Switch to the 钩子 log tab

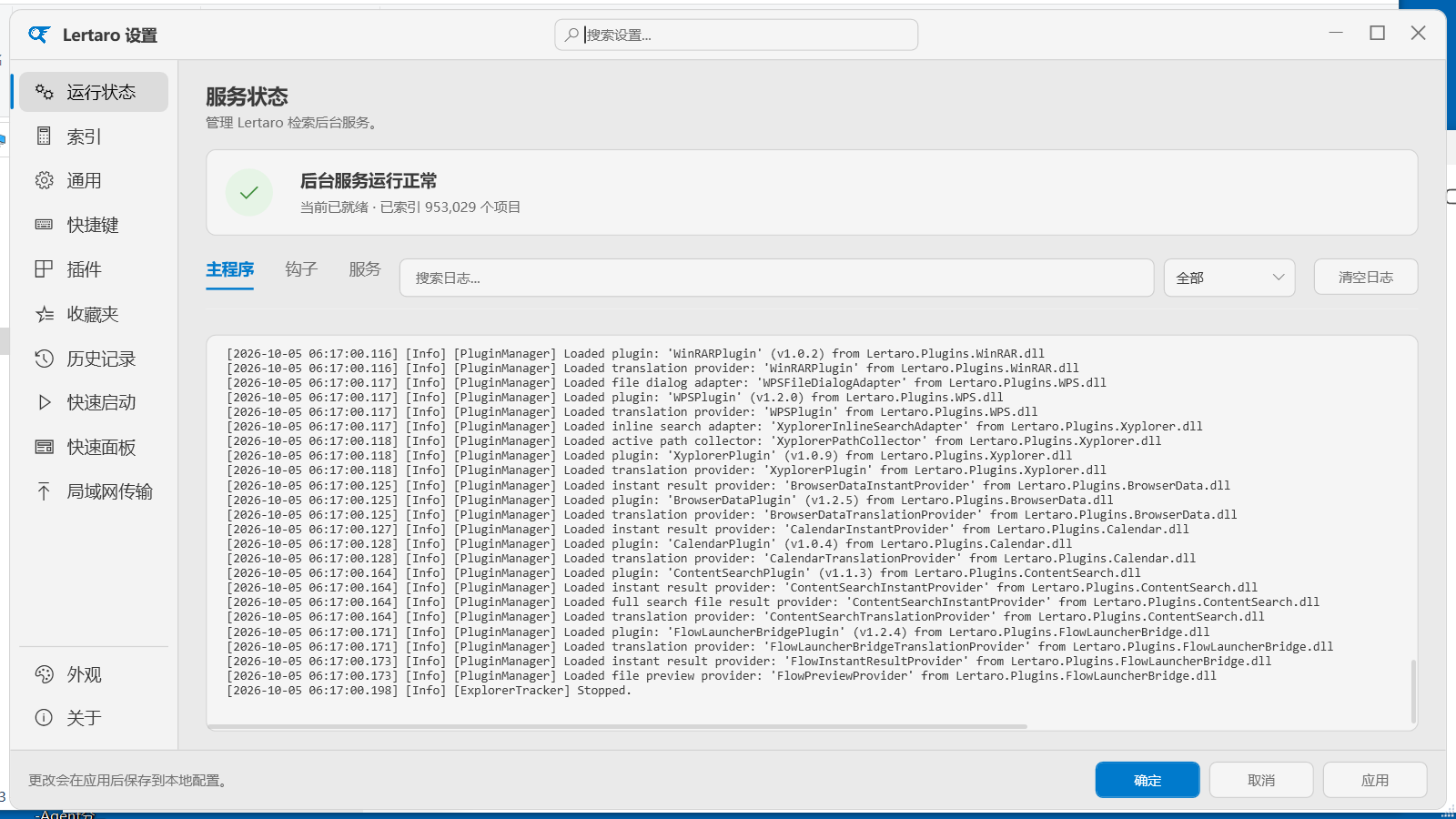[301, 269]
